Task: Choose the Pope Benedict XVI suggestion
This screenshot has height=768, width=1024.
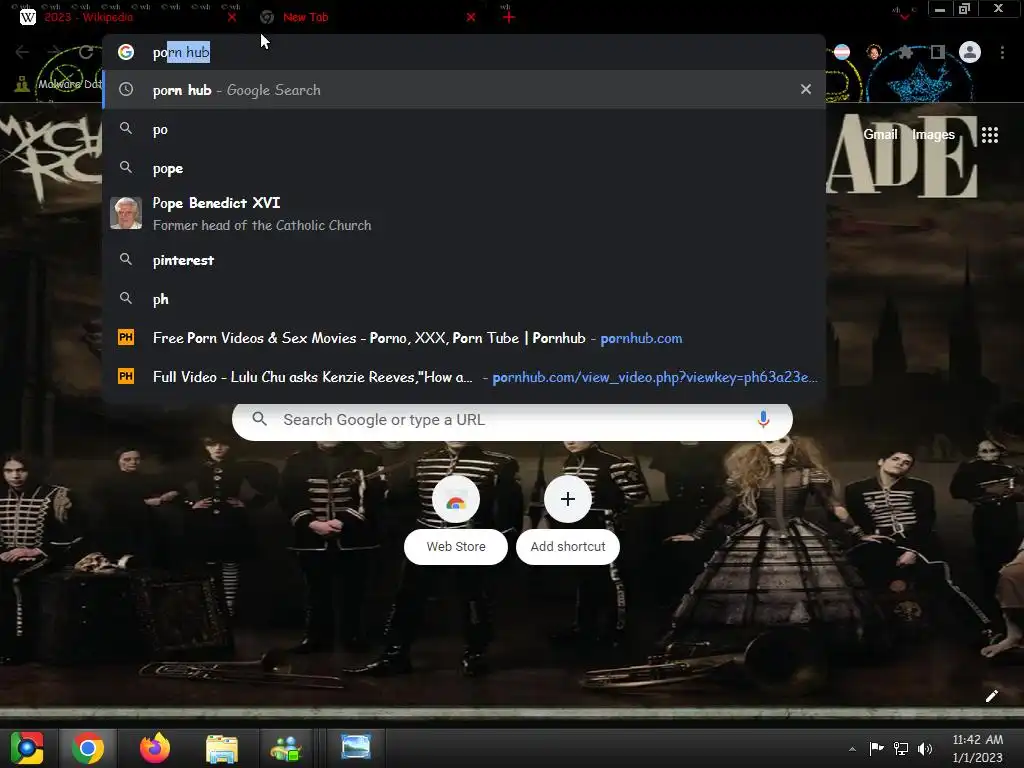Action: click(x=464, y=214)
